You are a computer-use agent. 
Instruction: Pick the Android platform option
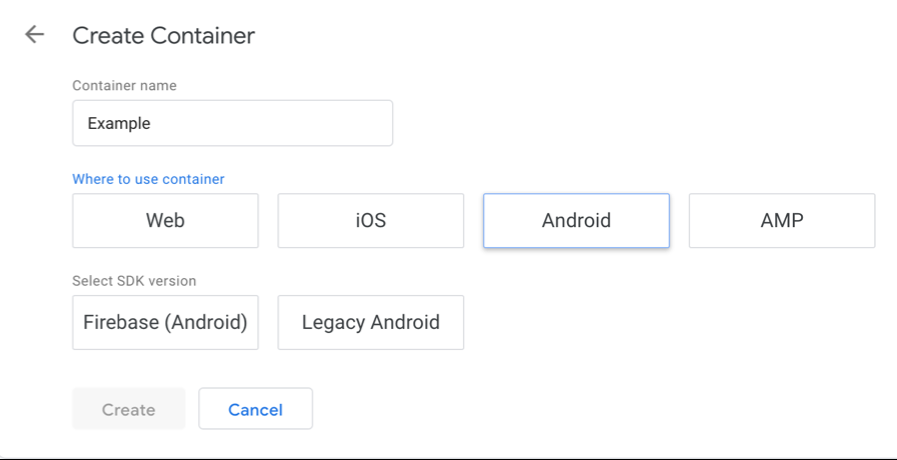tap(576, 221)
